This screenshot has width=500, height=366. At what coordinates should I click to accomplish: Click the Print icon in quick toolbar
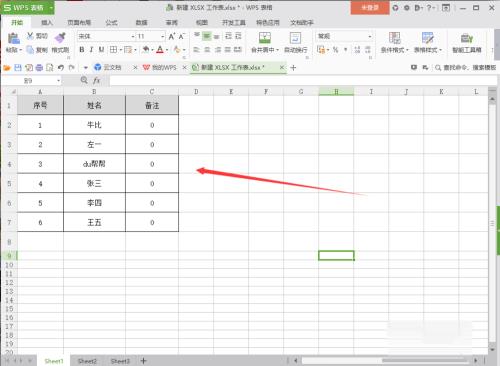[39, 68]
